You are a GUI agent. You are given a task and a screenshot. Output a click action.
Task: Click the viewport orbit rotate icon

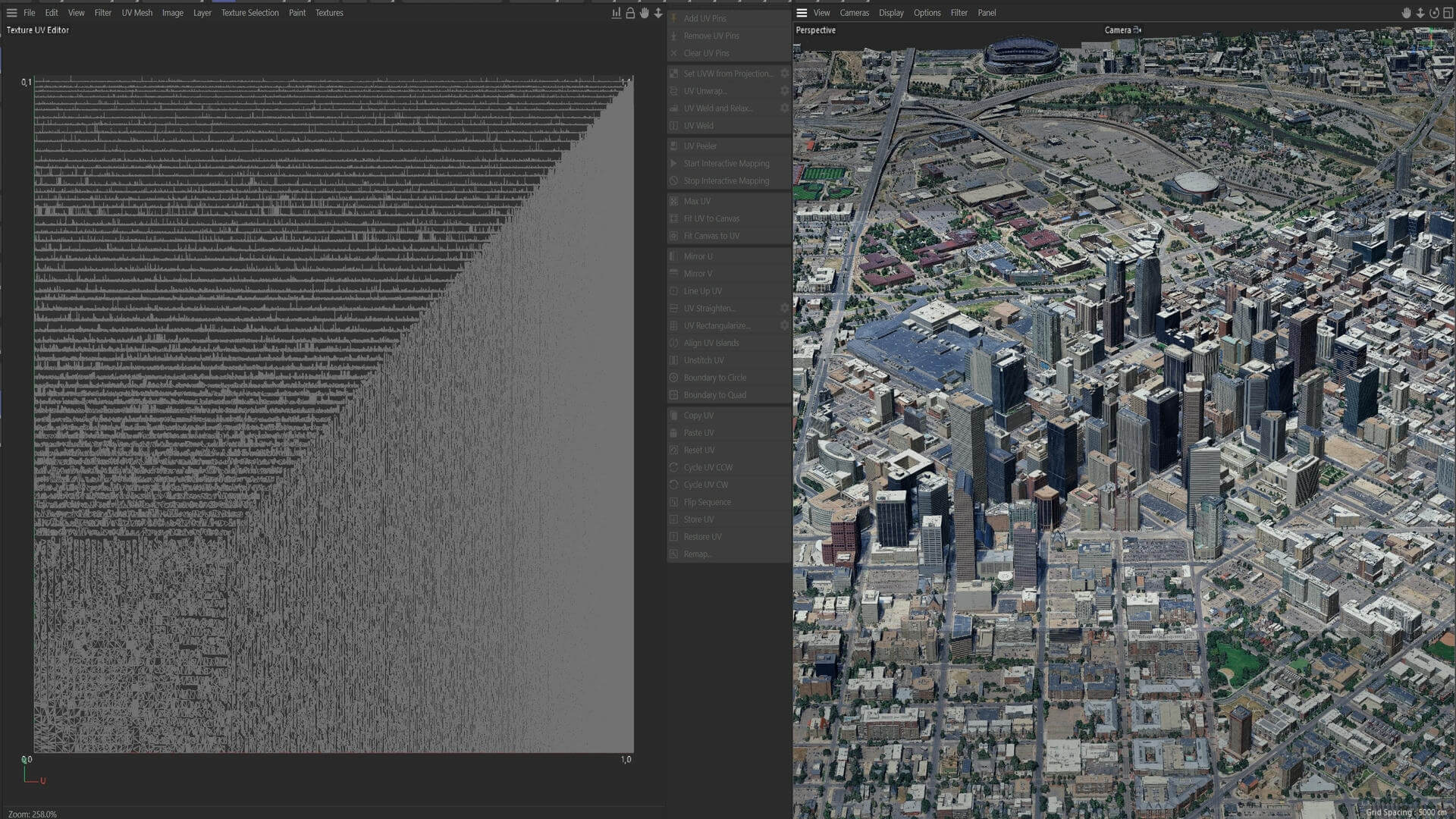click(1434, 13)
